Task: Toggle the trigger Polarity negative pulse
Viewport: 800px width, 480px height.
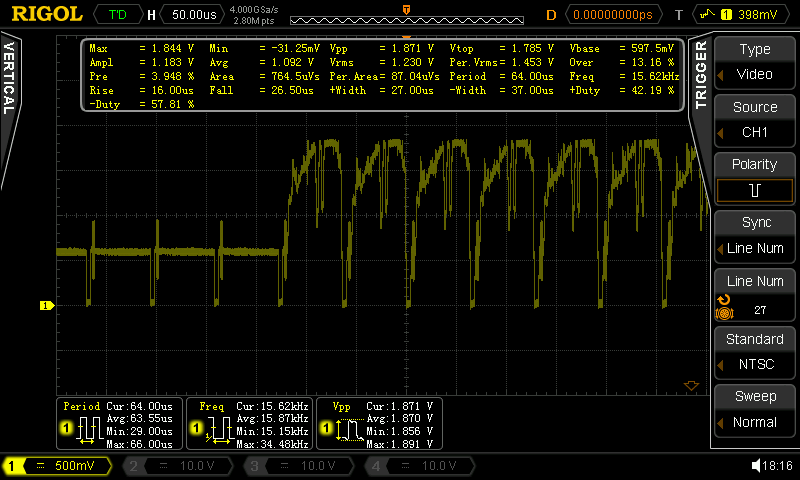Action: pyautogui.click(x=755, y=178)
